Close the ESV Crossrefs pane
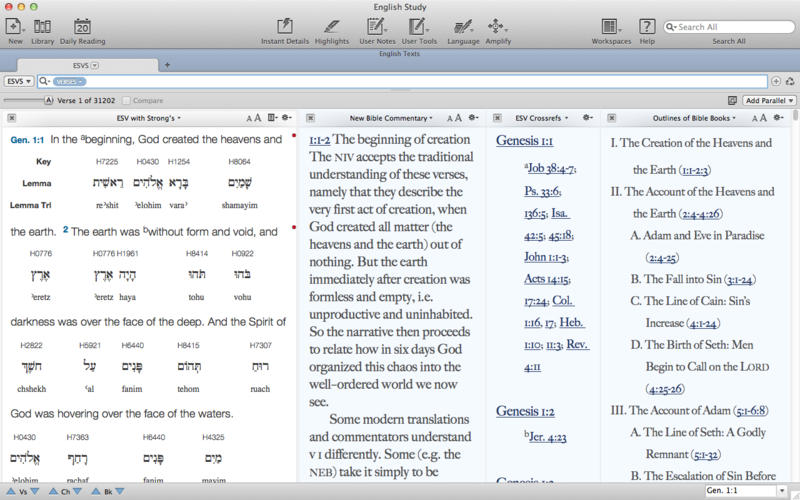800x500 pixels. click(495, 118)
